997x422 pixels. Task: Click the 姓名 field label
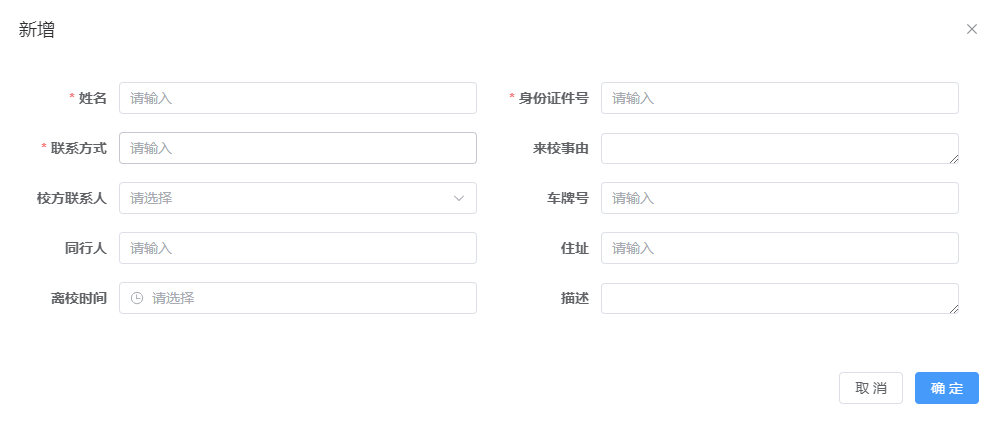click(92, 98)
